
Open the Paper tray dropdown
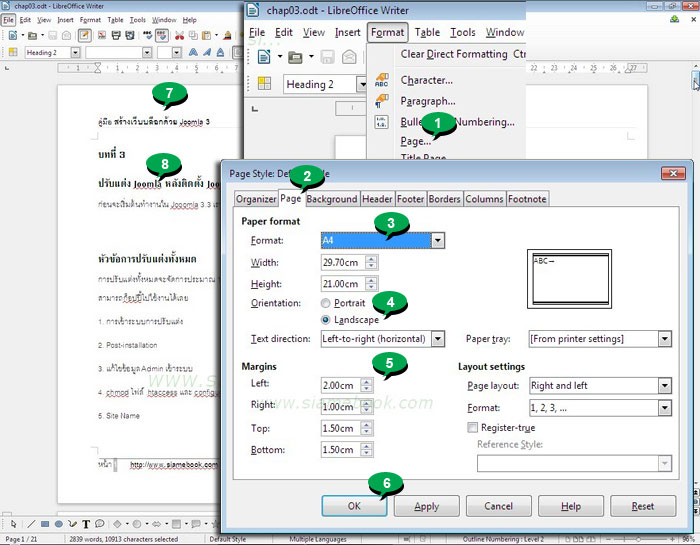click(x=664, y=339)
